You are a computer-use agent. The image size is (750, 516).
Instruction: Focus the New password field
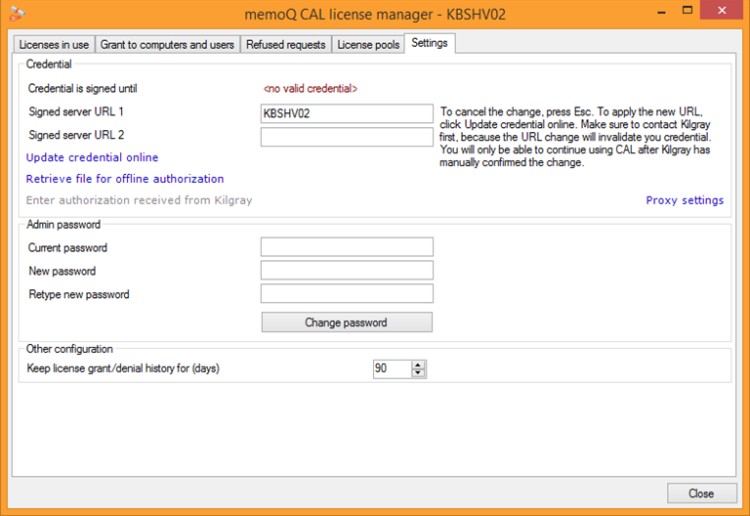[x=347, y=270]
